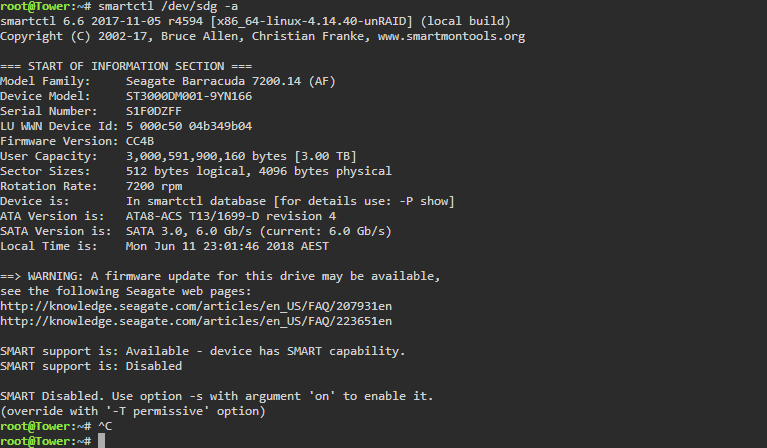
Task: Click the START OF INFORMATION SECTION header
Action: tap(126, 67)
